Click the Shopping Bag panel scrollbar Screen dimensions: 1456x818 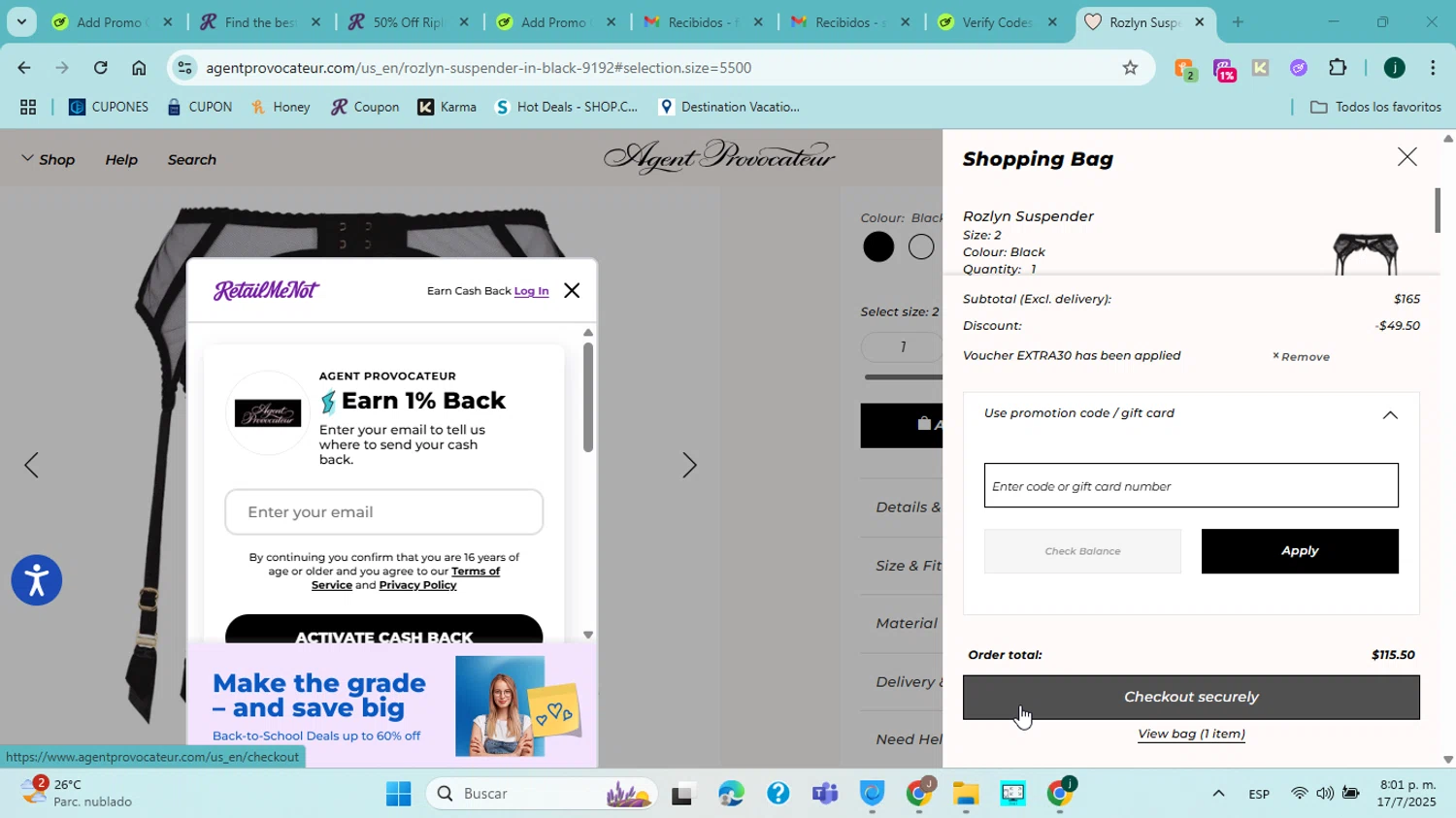[1438, 211]
